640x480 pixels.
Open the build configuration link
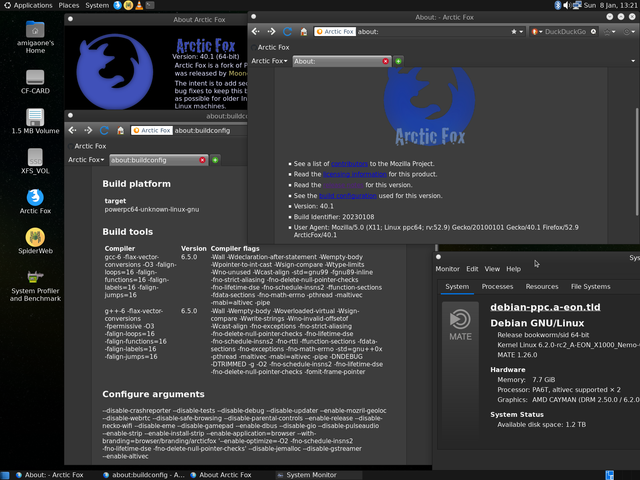coord(348,196)
